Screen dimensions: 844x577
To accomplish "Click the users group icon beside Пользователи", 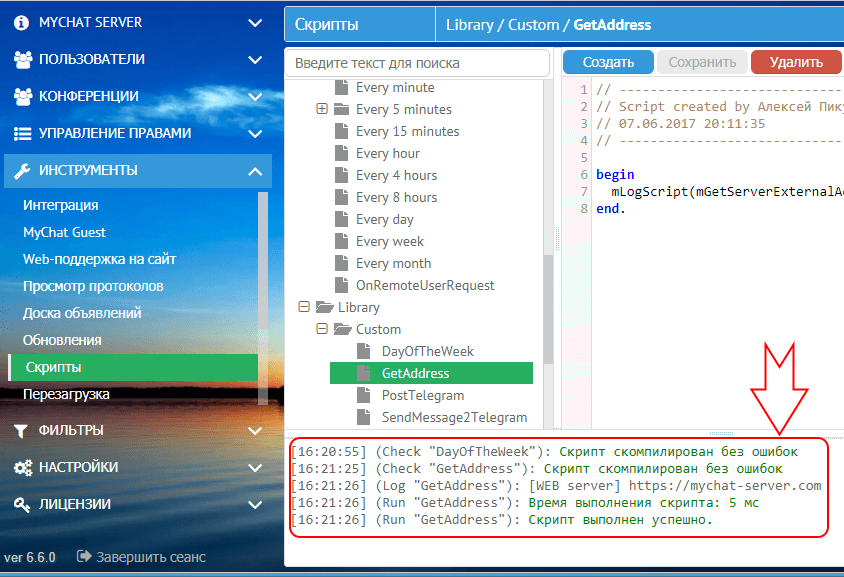I will (23, 59).
